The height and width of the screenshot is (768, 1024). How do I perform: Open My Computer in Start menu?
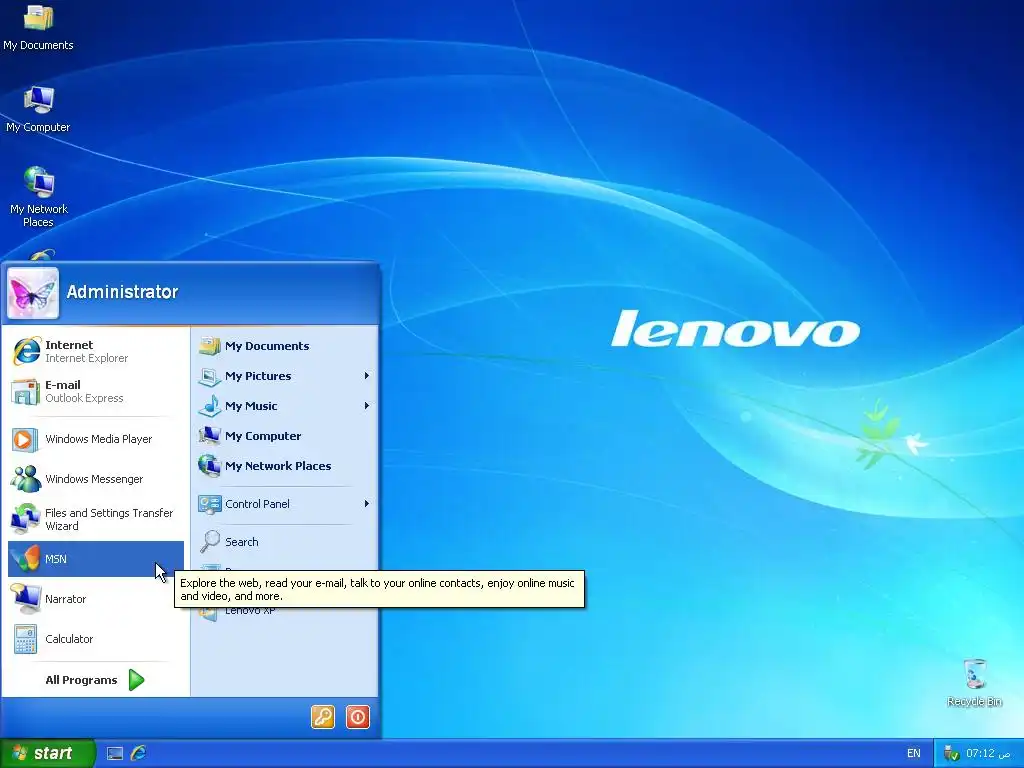click(x=285, y=436)
